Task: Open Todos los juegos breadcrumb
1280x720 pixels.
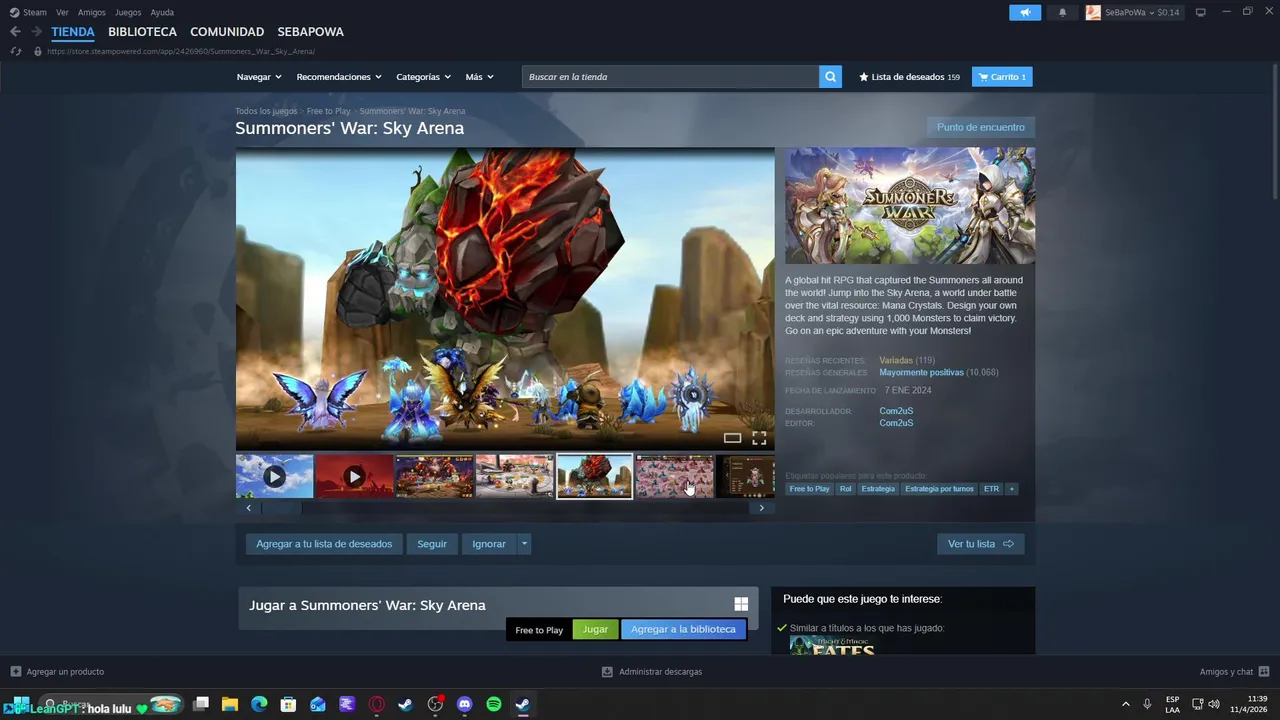Action: click(266, 111)
